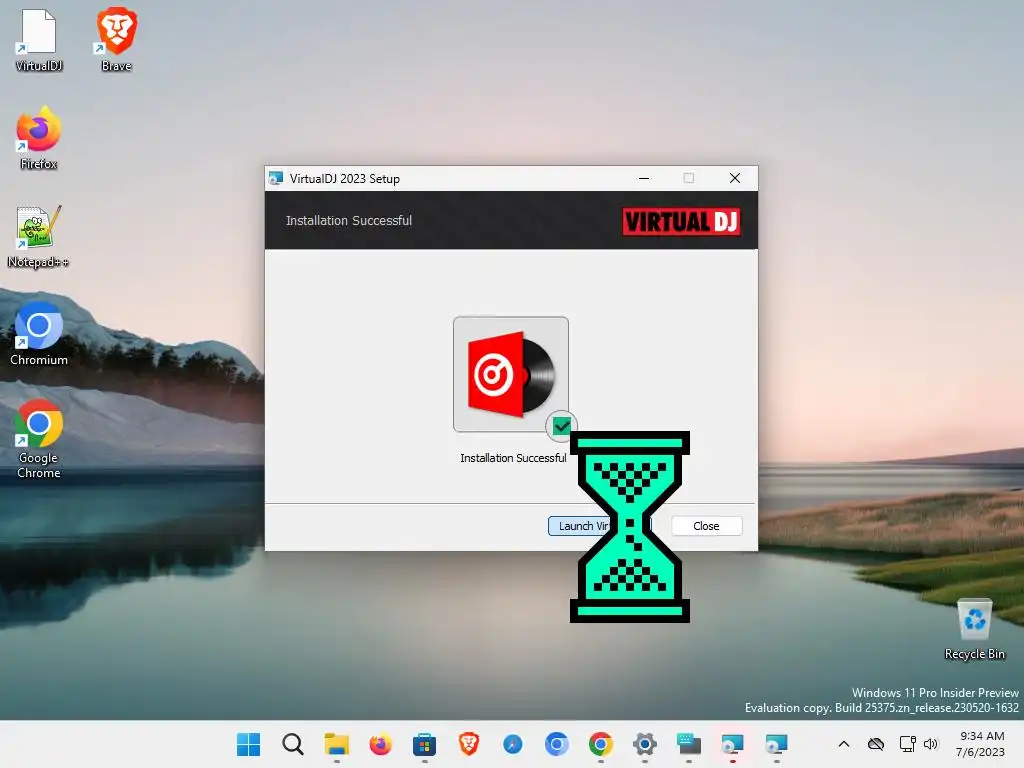Select the Chromium desktop shortcut
This screenshot has width=1024, height=768.
click(x=39, y=333)
